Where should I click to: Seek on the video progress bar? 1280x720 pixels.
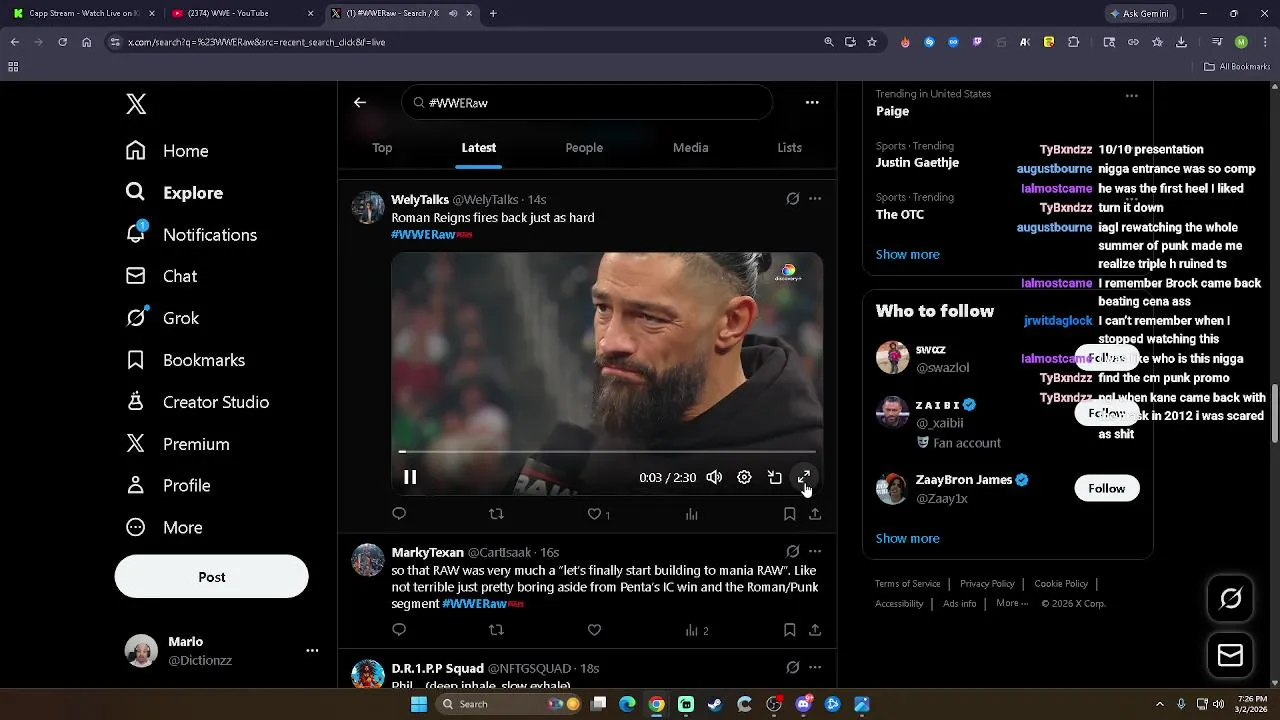(x=607, y=452)
